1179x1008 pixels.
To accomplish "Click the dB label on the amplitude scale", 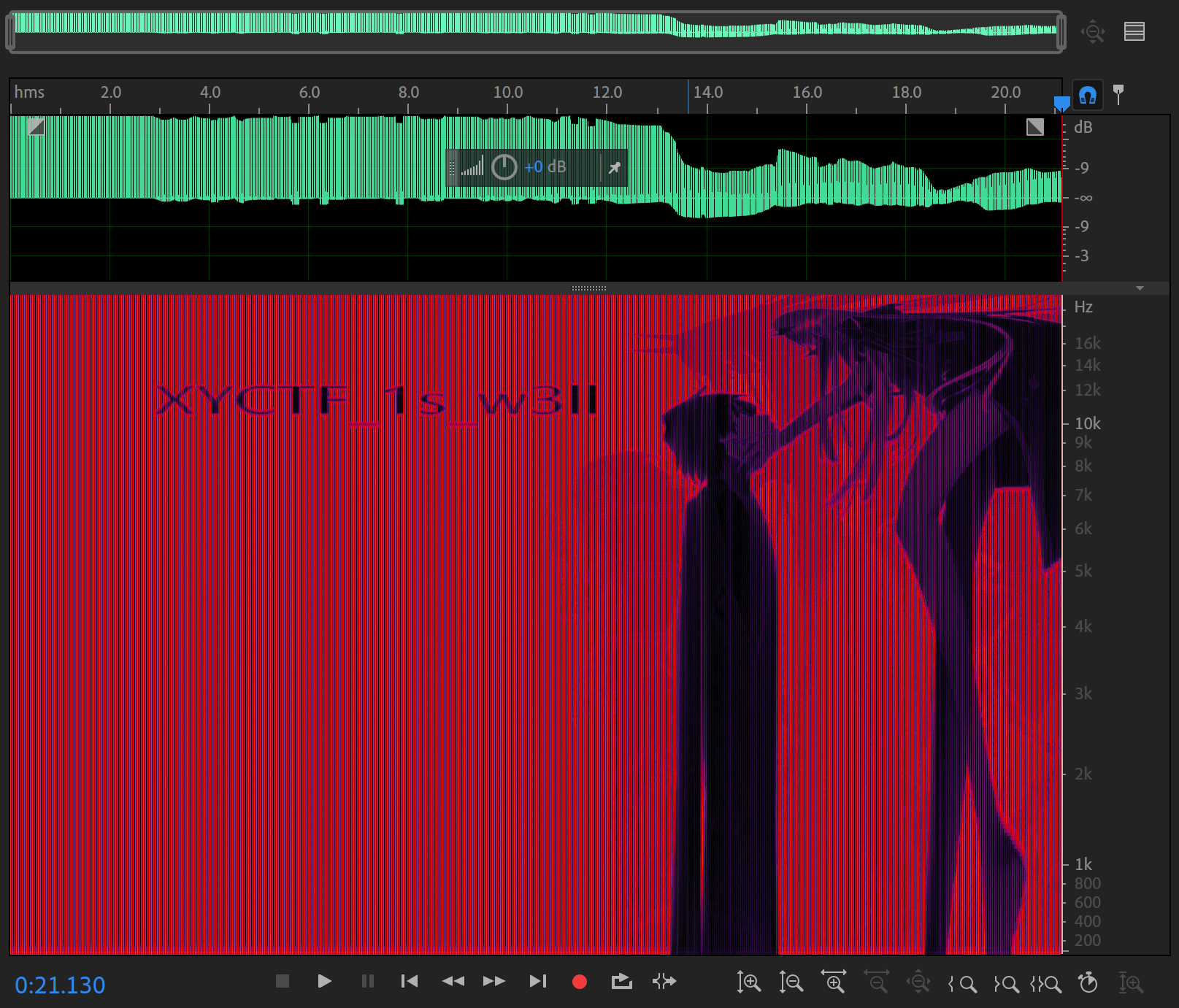I will point(1083,127).
